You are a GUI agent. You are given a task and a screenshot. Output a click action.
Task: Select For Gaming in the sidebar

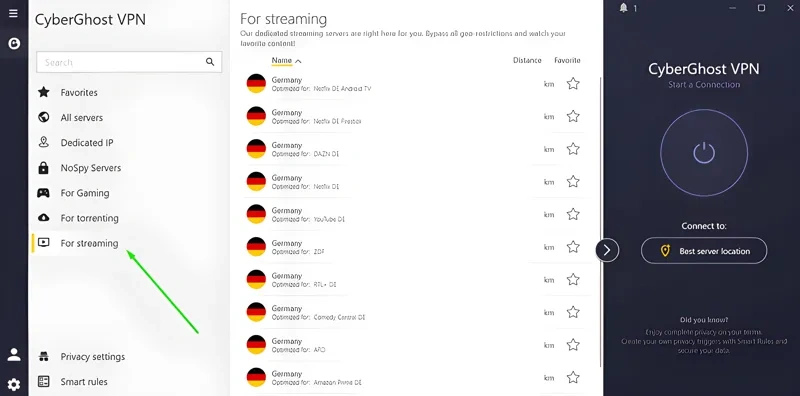(x=85, y=193)
